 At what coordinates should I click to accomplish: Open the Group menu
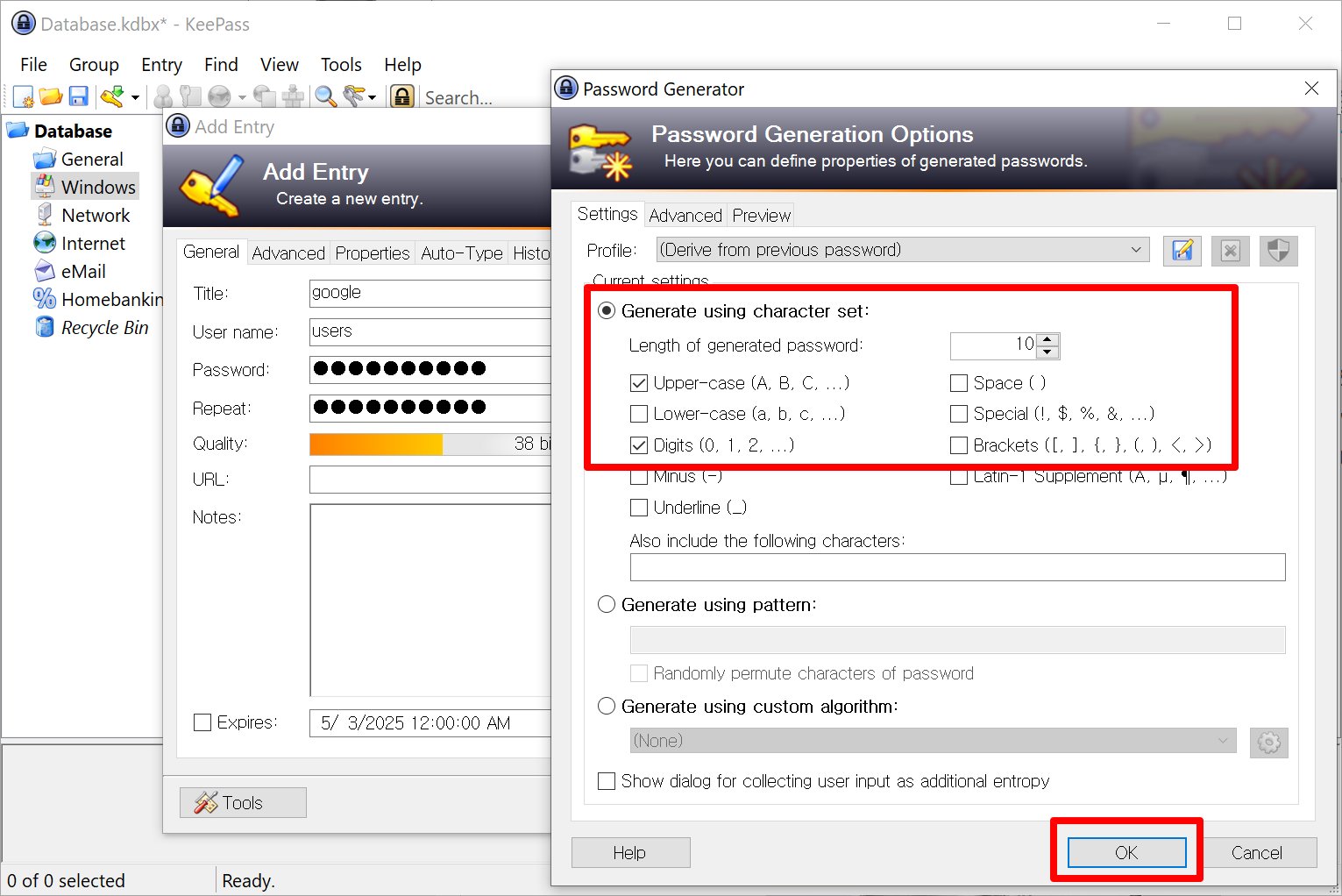(x=94, y=65)
